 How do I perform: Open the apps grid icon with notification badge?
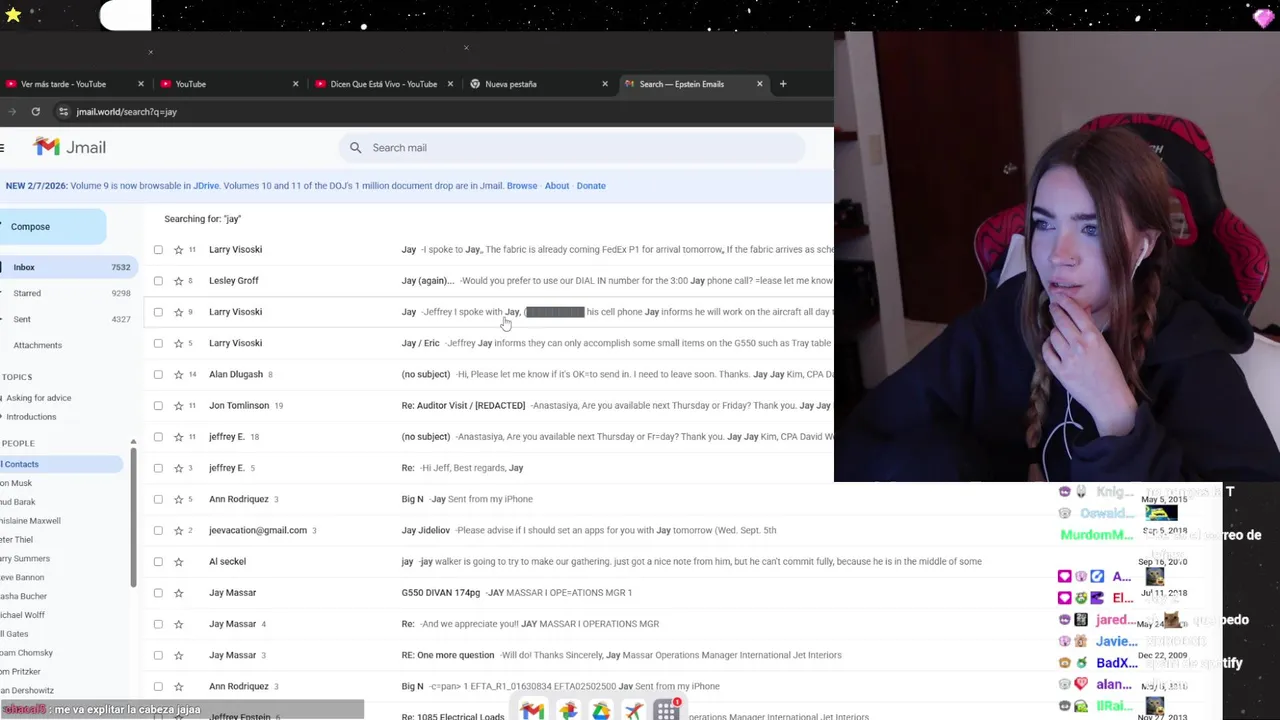[x=667, y=709]
